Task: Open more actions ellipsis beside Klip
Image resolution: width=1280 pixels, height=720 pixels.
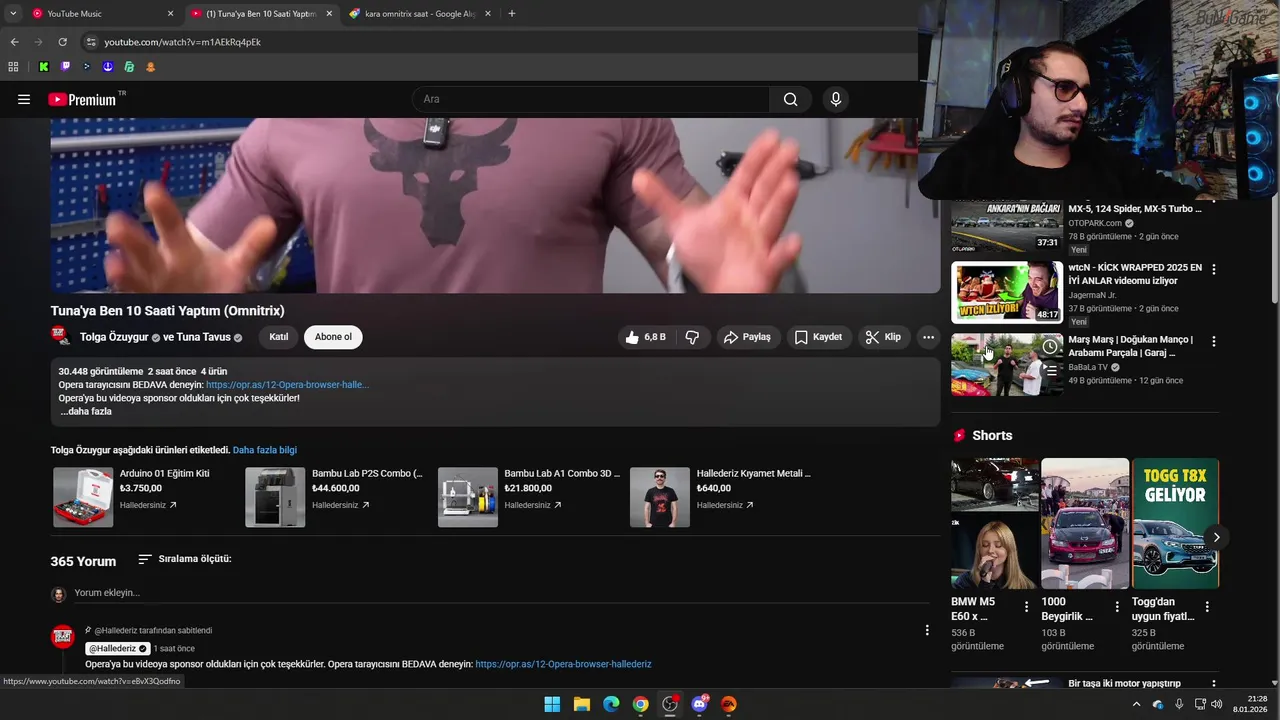Action: (x=928, y=337)
